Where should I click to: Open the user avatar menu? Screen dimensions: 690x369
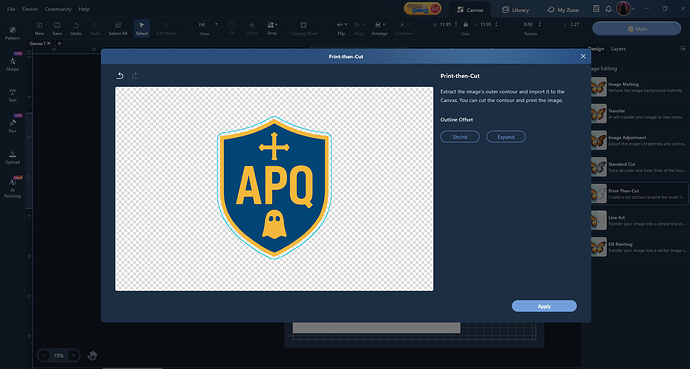(x=624, y=8)
